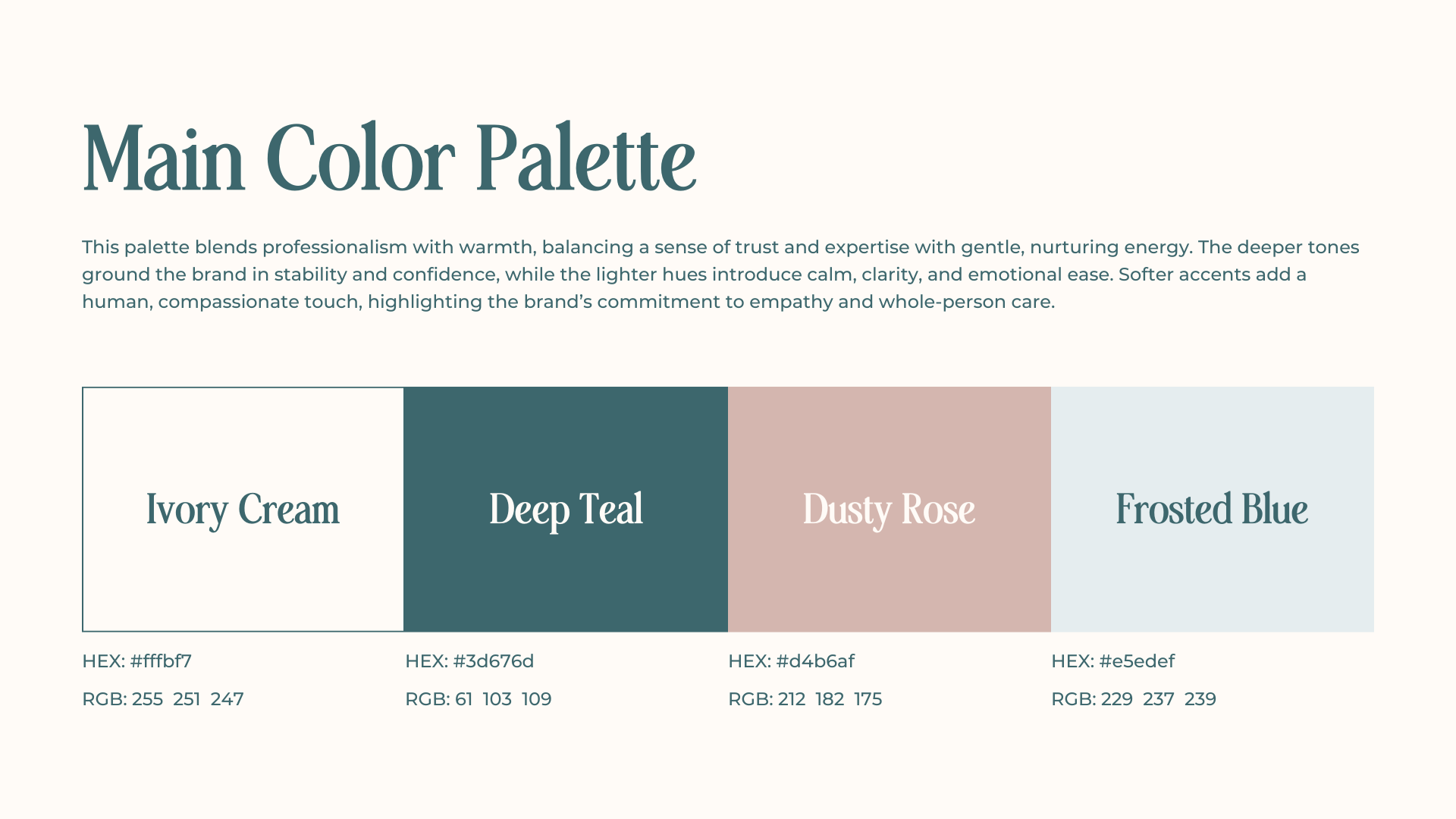Pick the Dusty Rose color block
This screenshot has height=819, width=1456.
[x=890, y=509]
